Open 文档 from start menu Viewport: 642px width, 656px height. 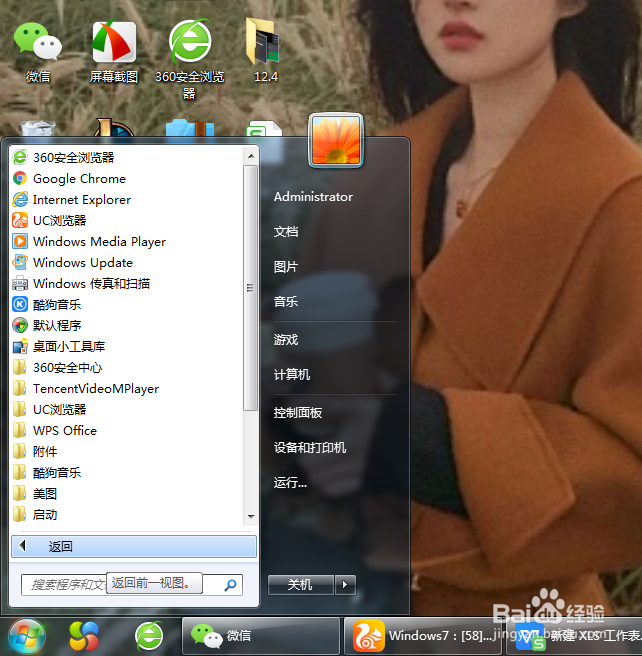[x=286, y=231]
